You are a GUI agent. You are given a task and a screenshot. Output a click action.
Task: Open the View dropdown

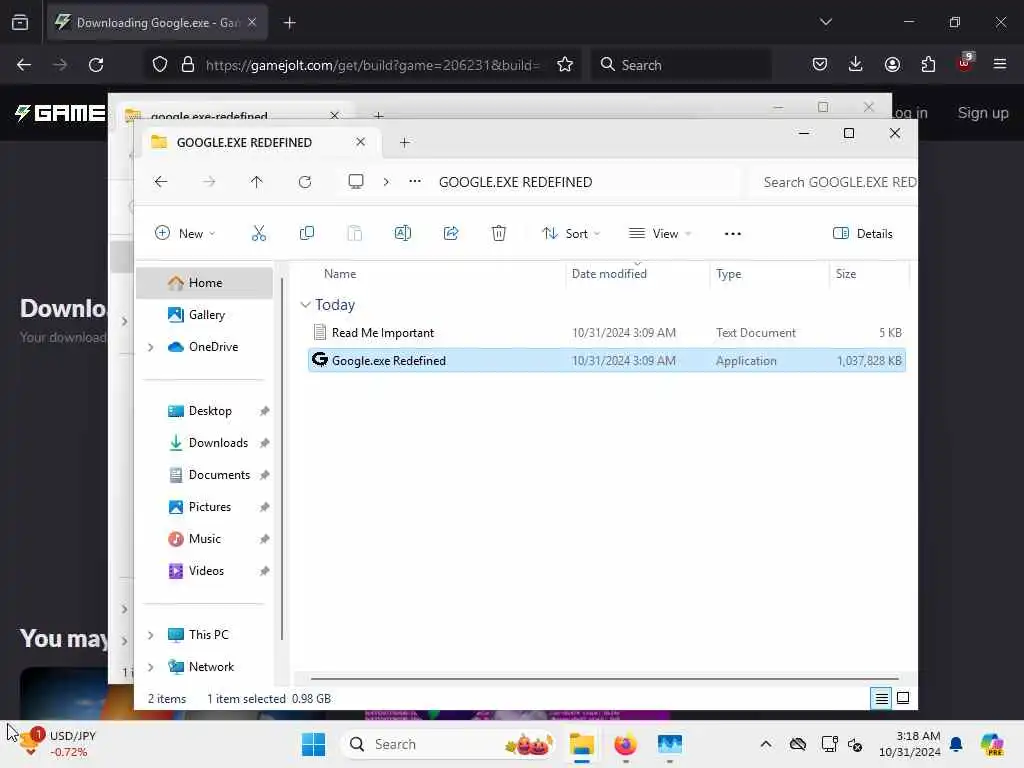point(660,233)
